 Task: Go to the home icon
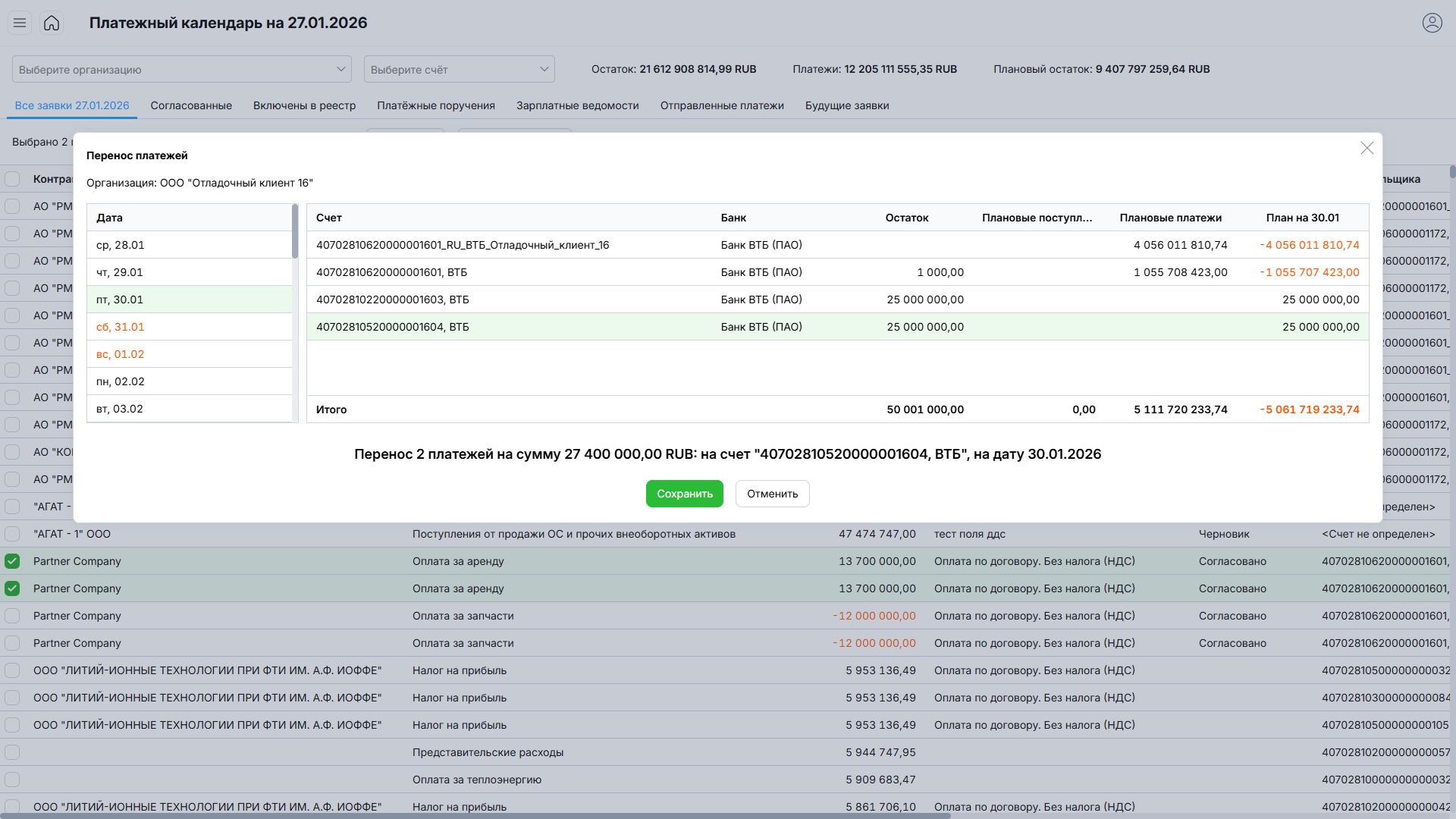coord(52,23)
